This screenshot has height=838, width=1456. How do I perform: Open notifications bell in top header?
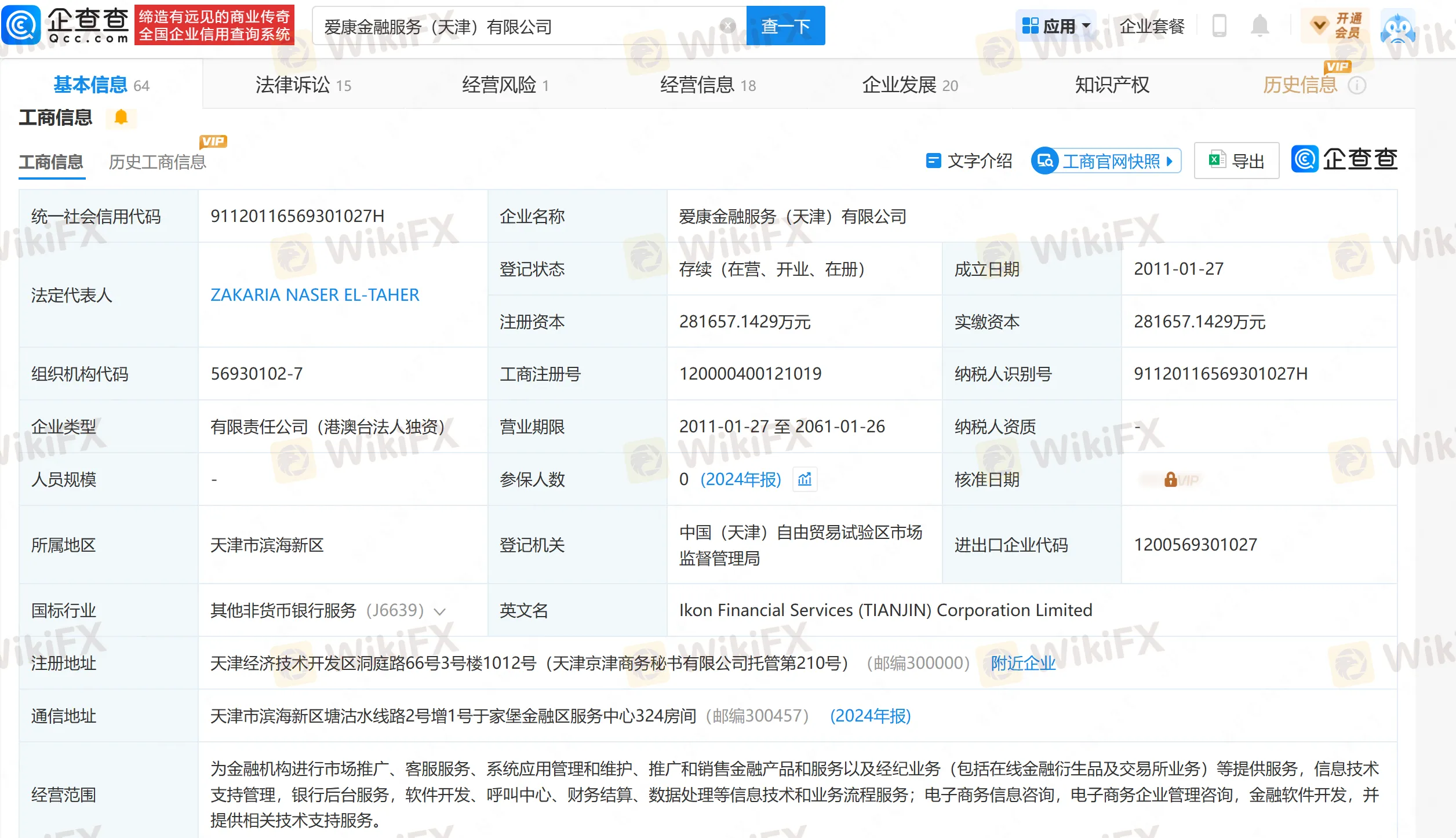(x=1260, y=26)
